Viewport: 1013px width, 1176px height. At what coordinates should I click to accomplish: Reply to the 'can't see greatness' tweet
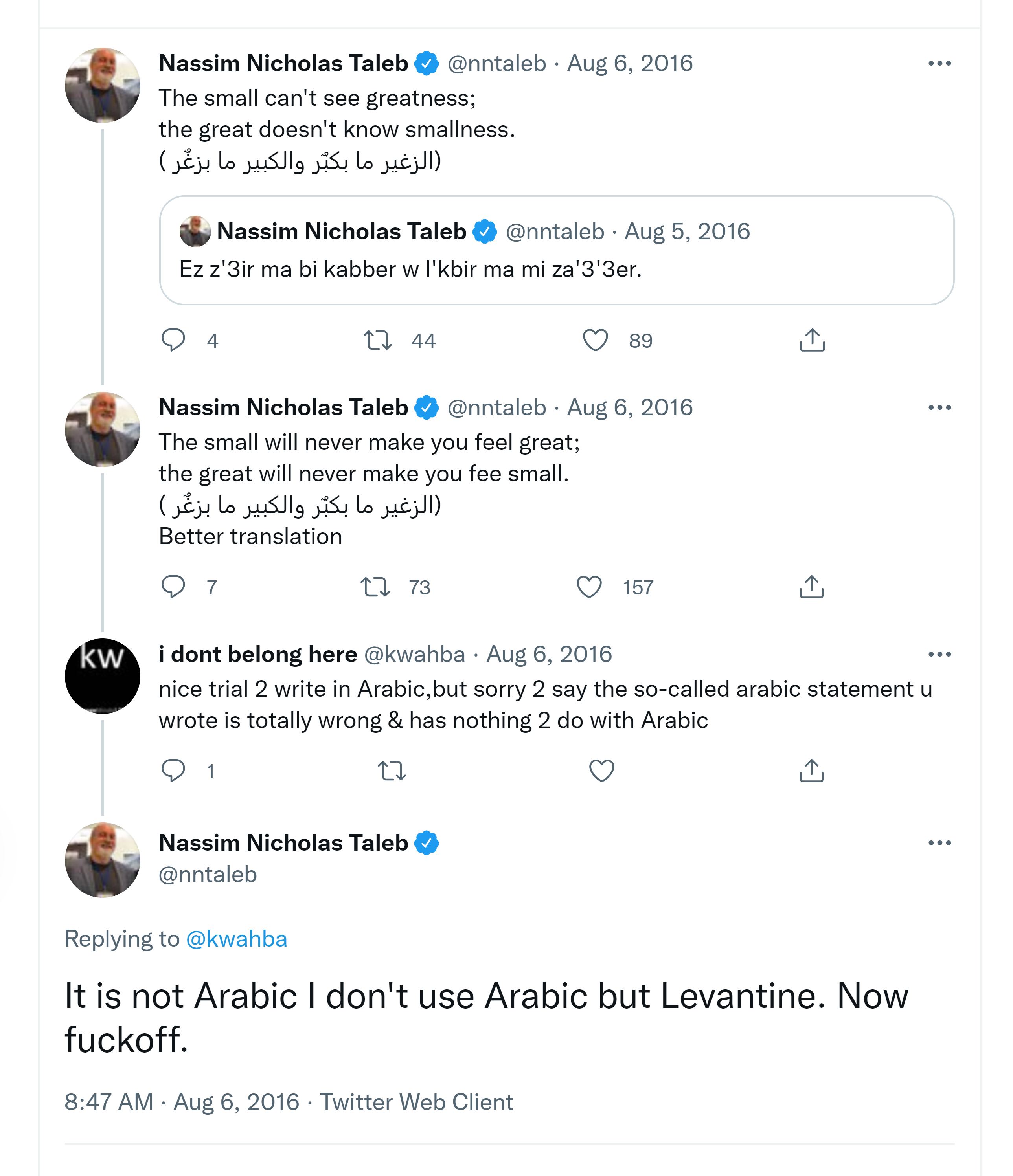pyautogui.click(x=173, y=340)
